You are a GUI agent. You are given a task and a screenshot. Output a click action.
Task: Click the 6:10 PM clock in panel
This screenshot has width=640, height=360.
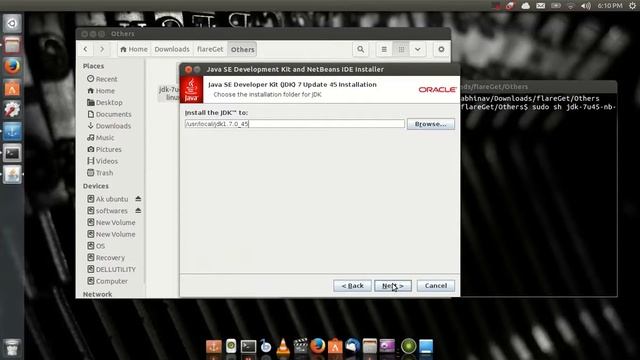pyautogui.click(x=610, y=6)
